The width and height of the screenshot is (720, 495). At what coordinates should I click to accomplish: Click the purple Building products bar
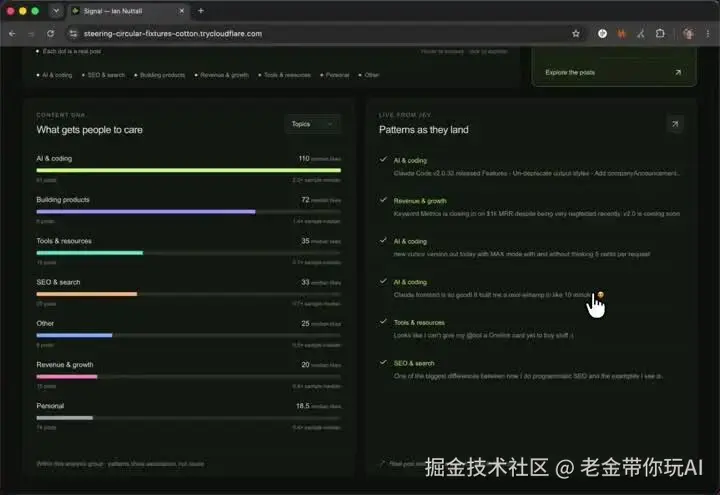146,212
